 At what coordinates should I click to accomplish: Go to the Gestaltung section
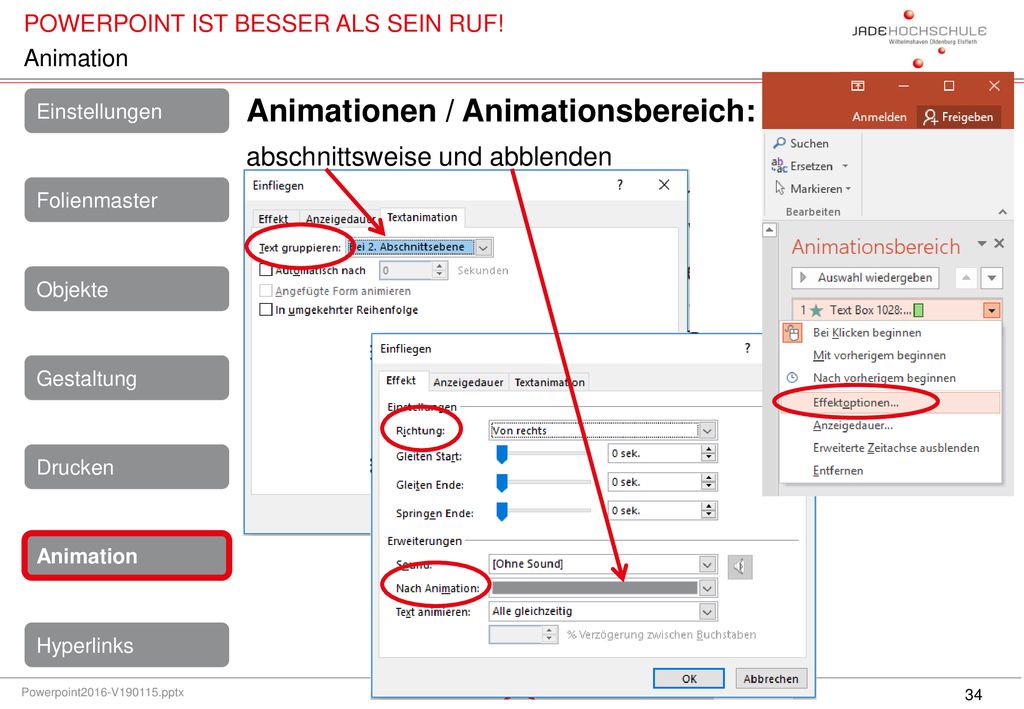(127, 378)
